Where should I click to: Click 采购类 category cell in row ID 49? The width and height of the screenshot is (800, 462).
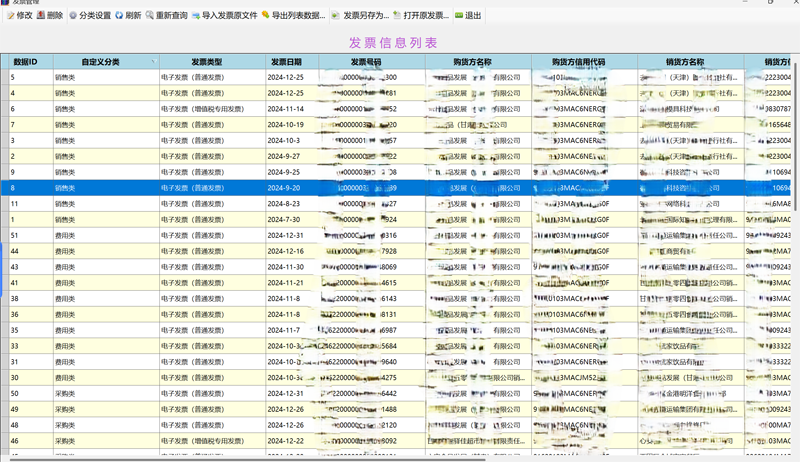pyautogui.click(x=106, y=409)
